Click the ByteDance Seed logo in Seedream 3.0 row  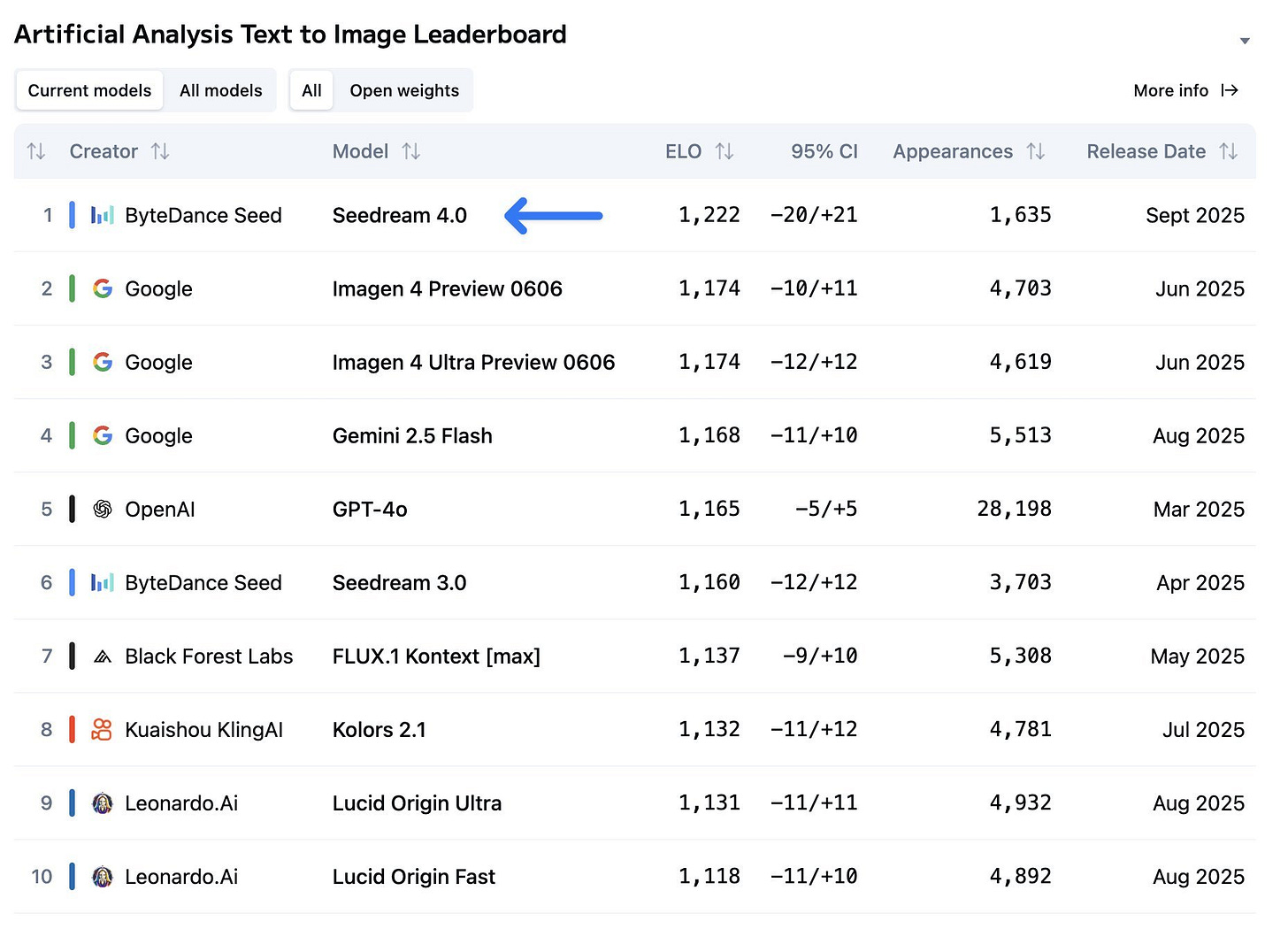click(x=103, y=582)
